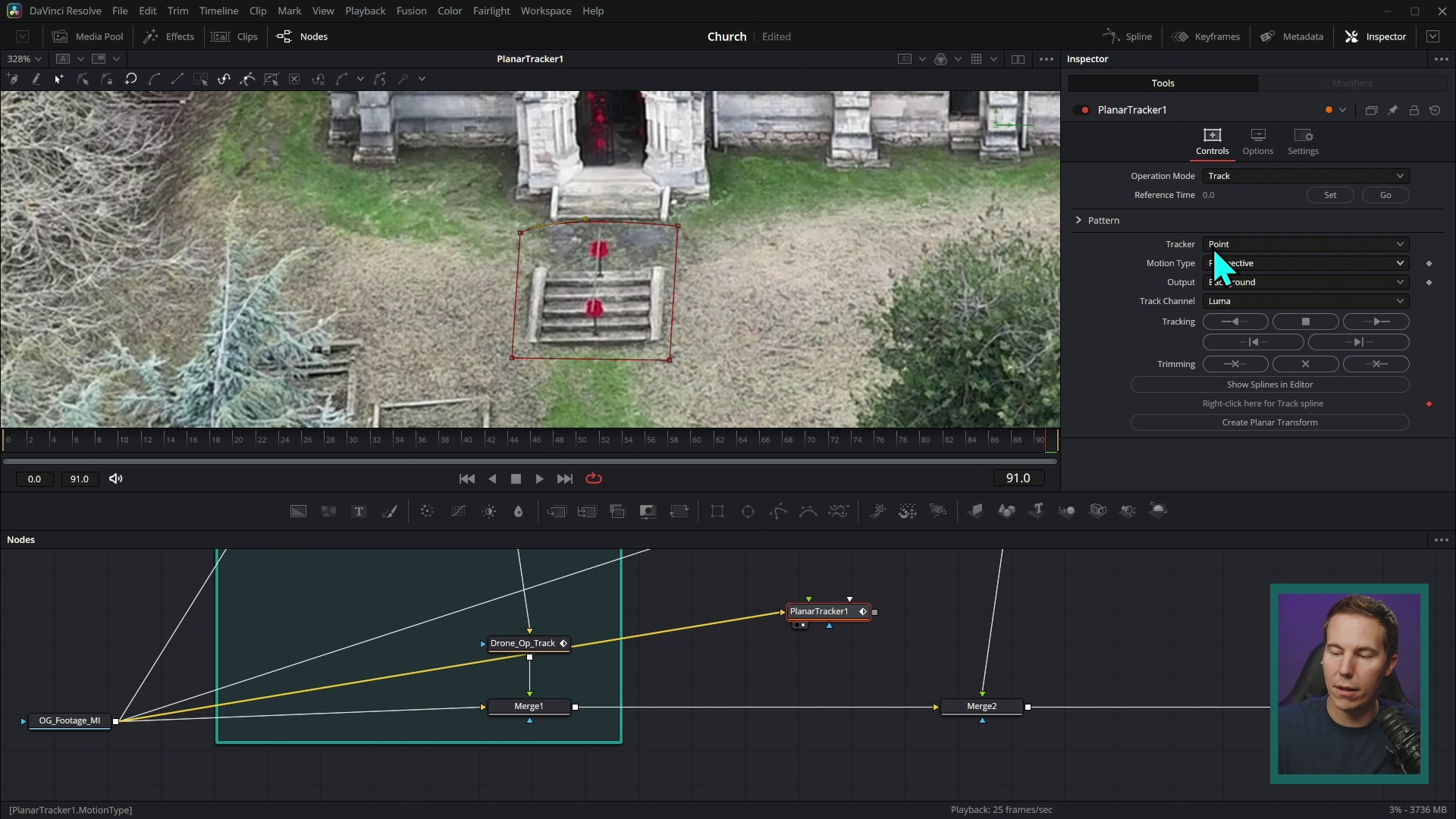The image size is (1456, 819).
Task: Switch to the Options tab
Action: 1257,141
